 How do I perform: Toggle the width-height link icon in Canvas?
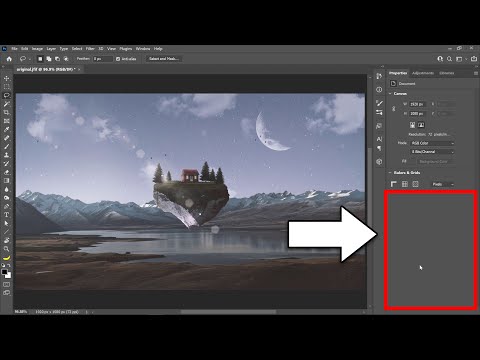coord(394,109)
